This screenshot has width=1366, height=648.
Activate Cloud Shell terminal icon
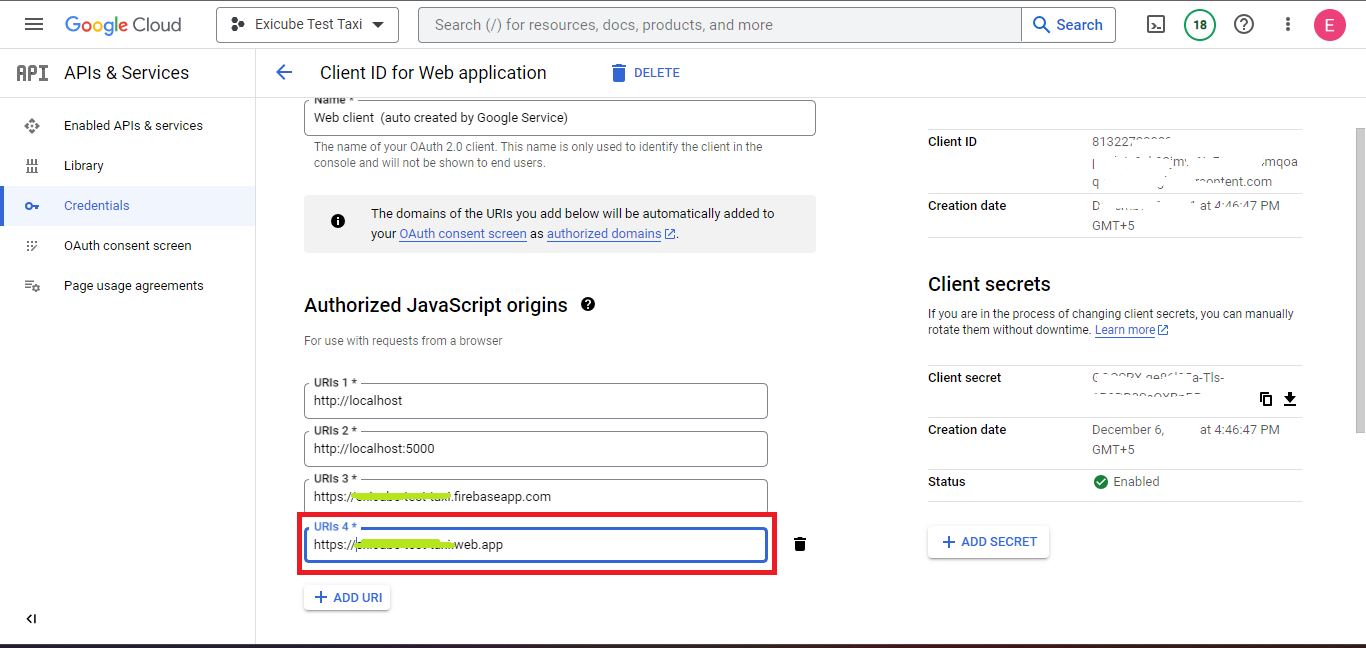(x=1155, y=25)
